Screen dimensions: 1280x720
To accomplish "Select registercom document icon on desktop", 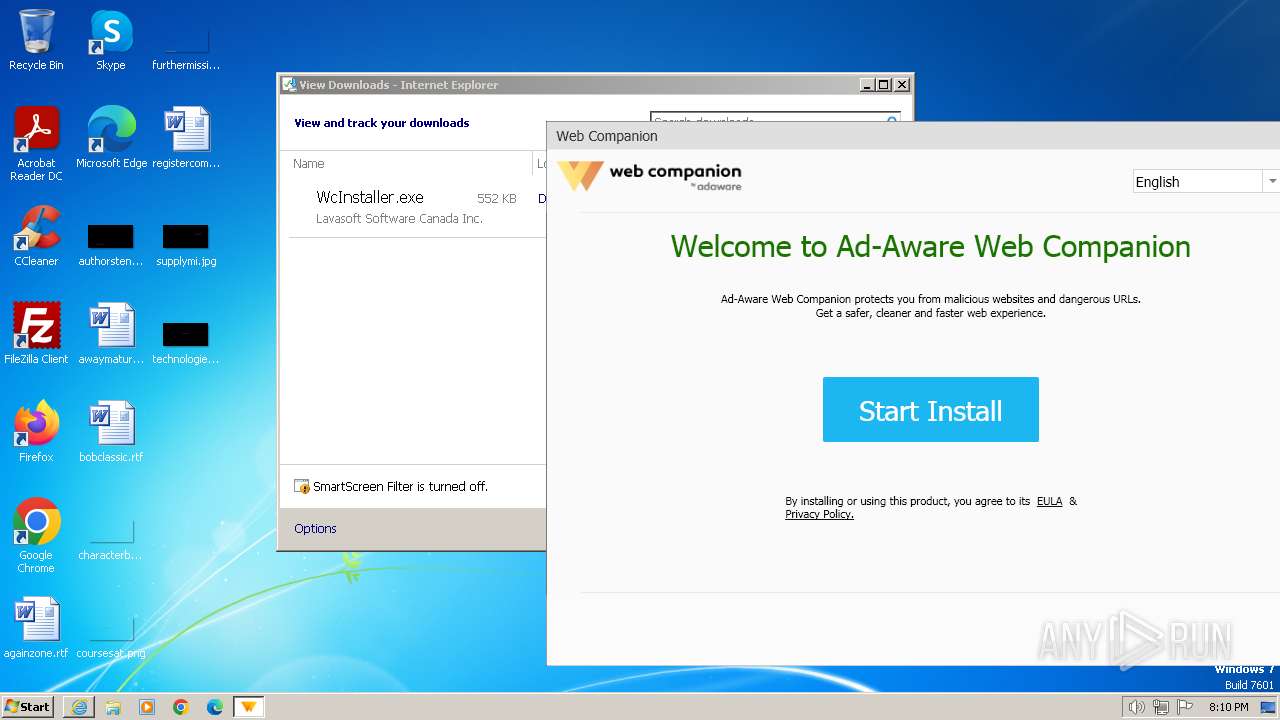I will coord(186,138).
